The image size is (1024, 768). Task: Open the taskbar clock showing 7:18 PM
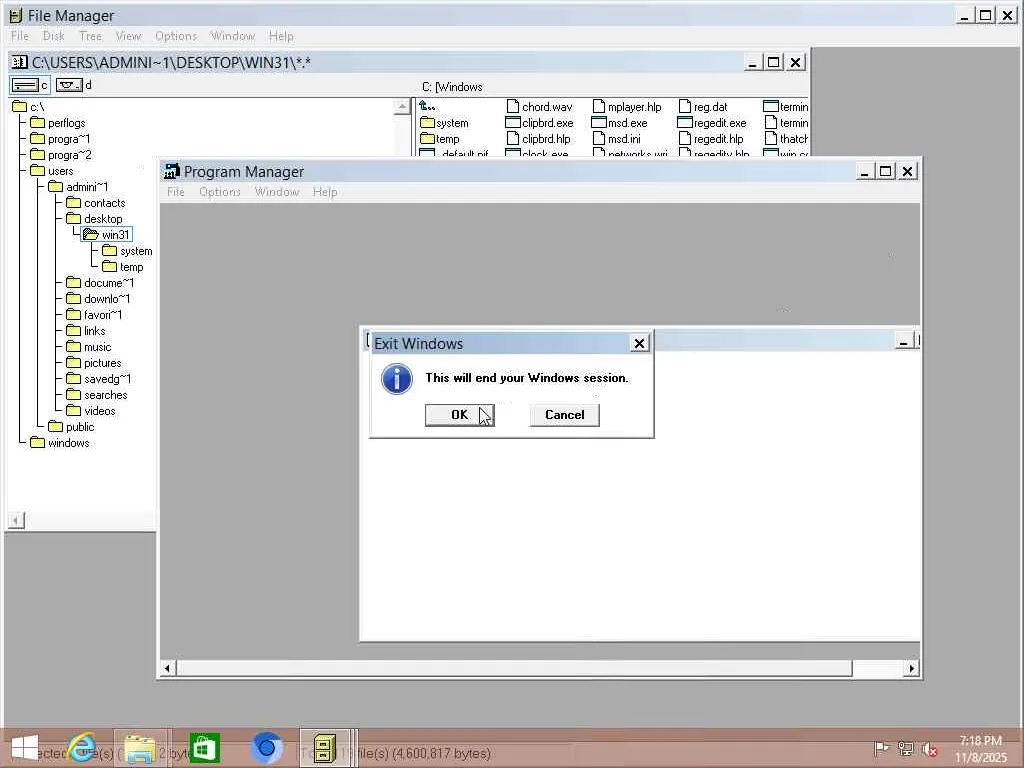(980, 748)
